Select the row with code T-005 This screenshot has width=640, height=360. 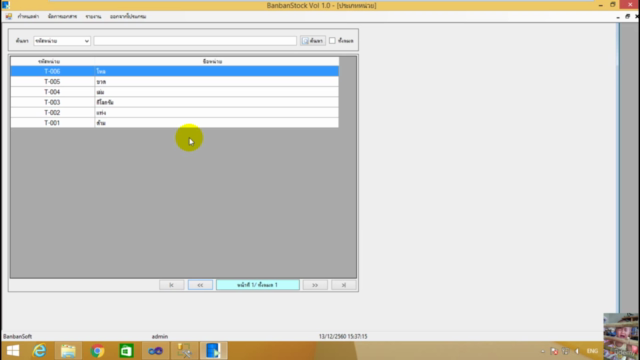click(x=175, y=82)
